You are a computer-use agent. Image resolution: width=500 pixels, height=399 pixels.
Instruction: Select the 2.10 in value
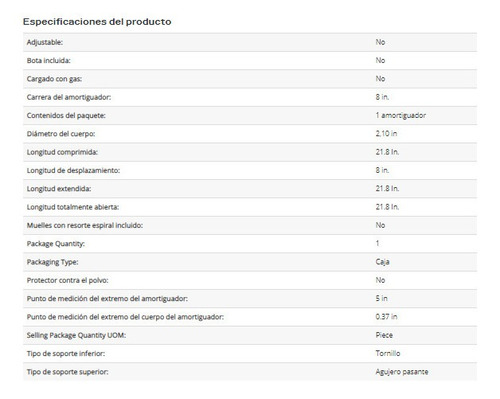386,134
